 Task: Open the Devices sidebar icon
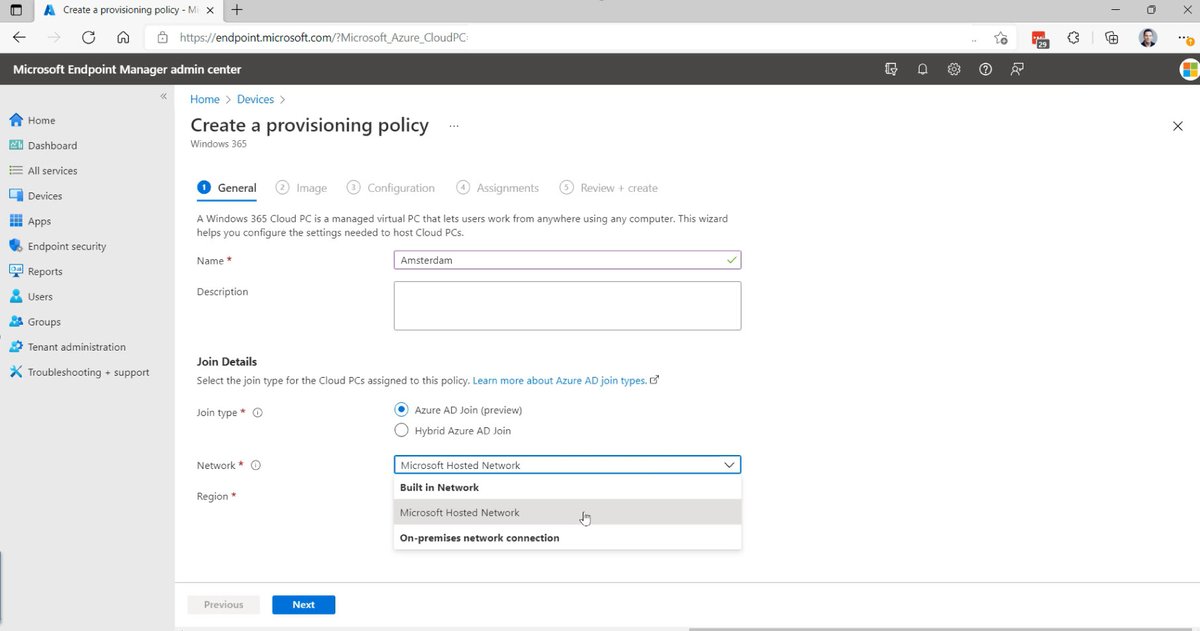(16, 196)
